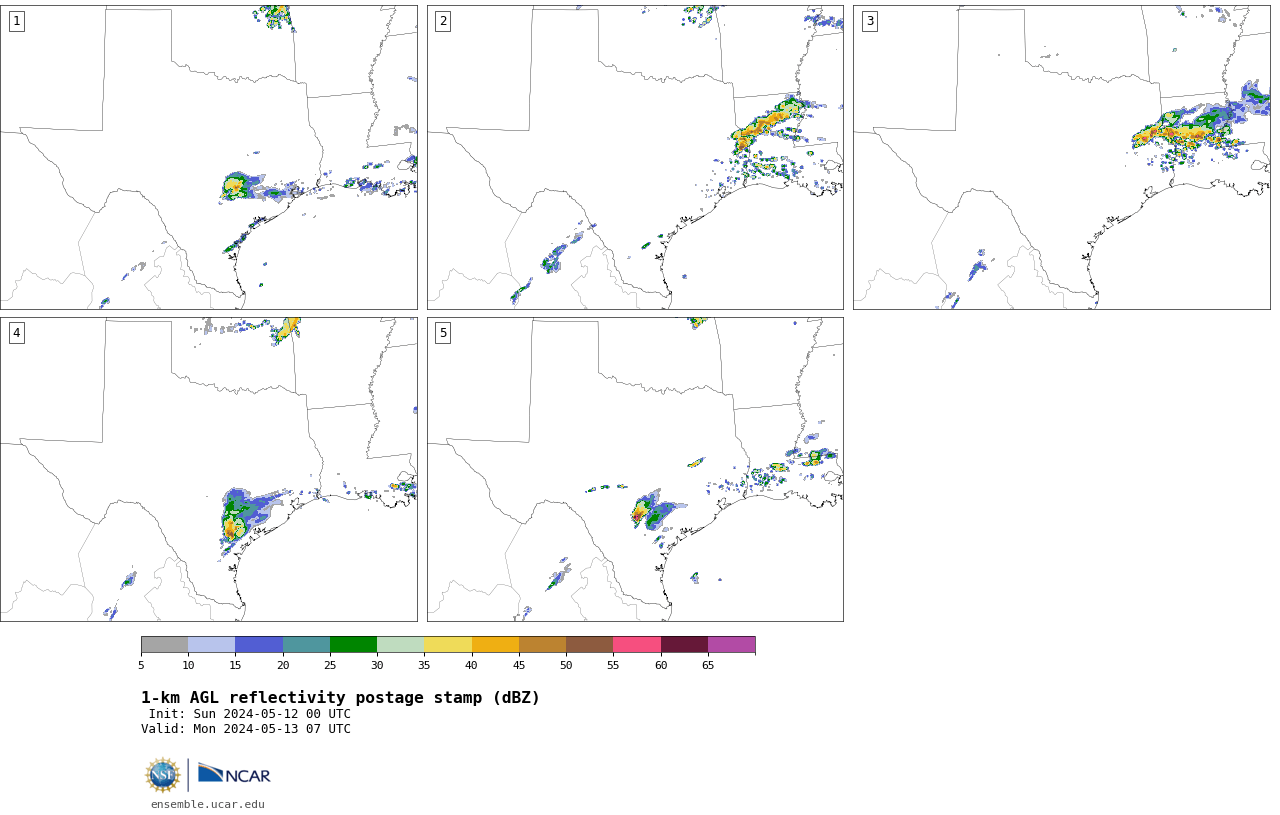
Task: Select the light blue 10-15 dBZ swatch
Action: (x=212, y=645)
